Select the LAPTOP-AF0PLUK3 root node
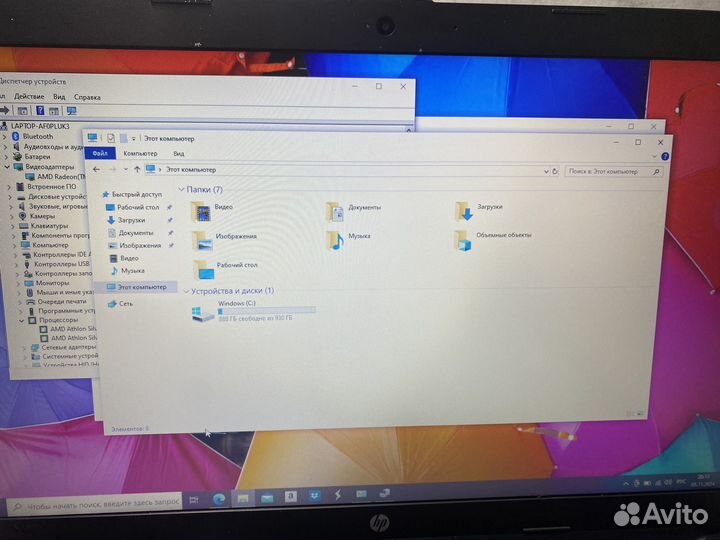 click(40, 126)
